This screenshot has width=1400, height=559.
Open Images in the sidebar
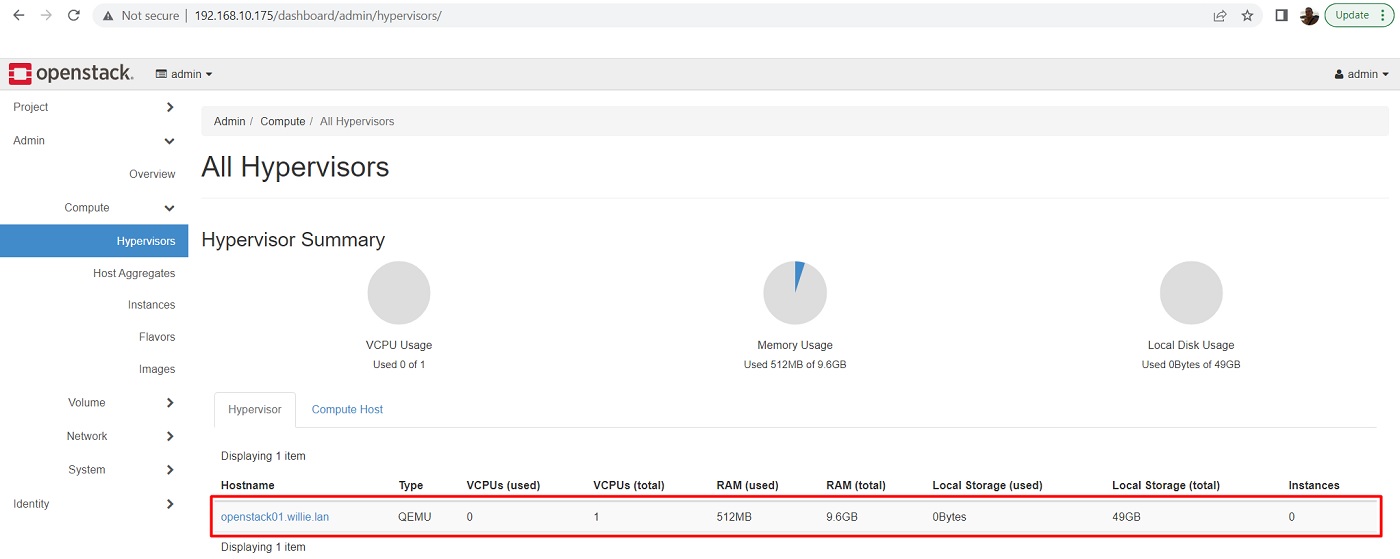(x=157, y=369)
